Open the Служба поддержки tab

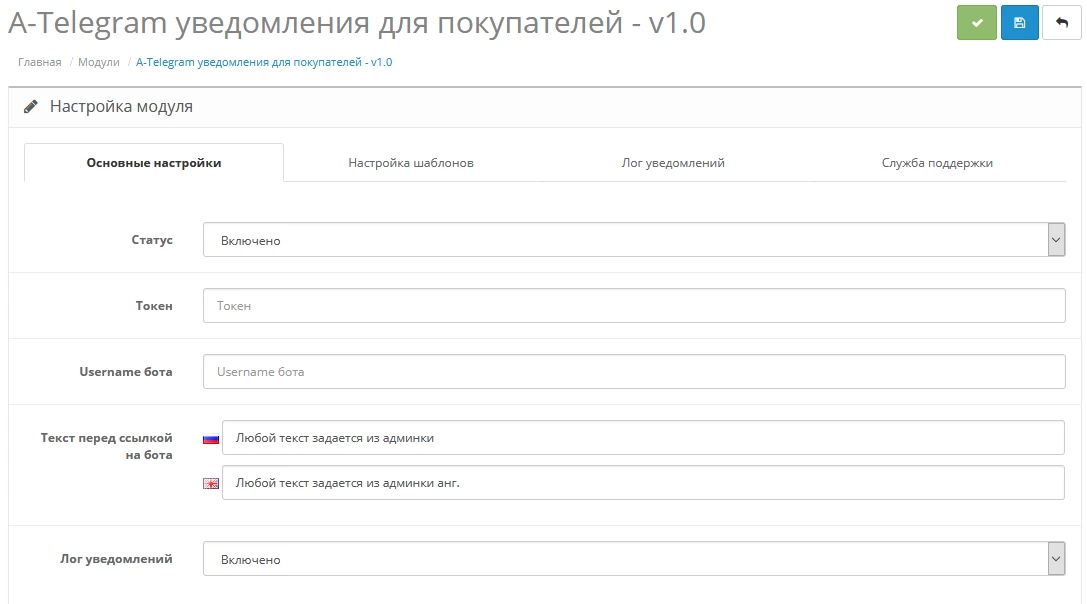(x=937, y=163)
